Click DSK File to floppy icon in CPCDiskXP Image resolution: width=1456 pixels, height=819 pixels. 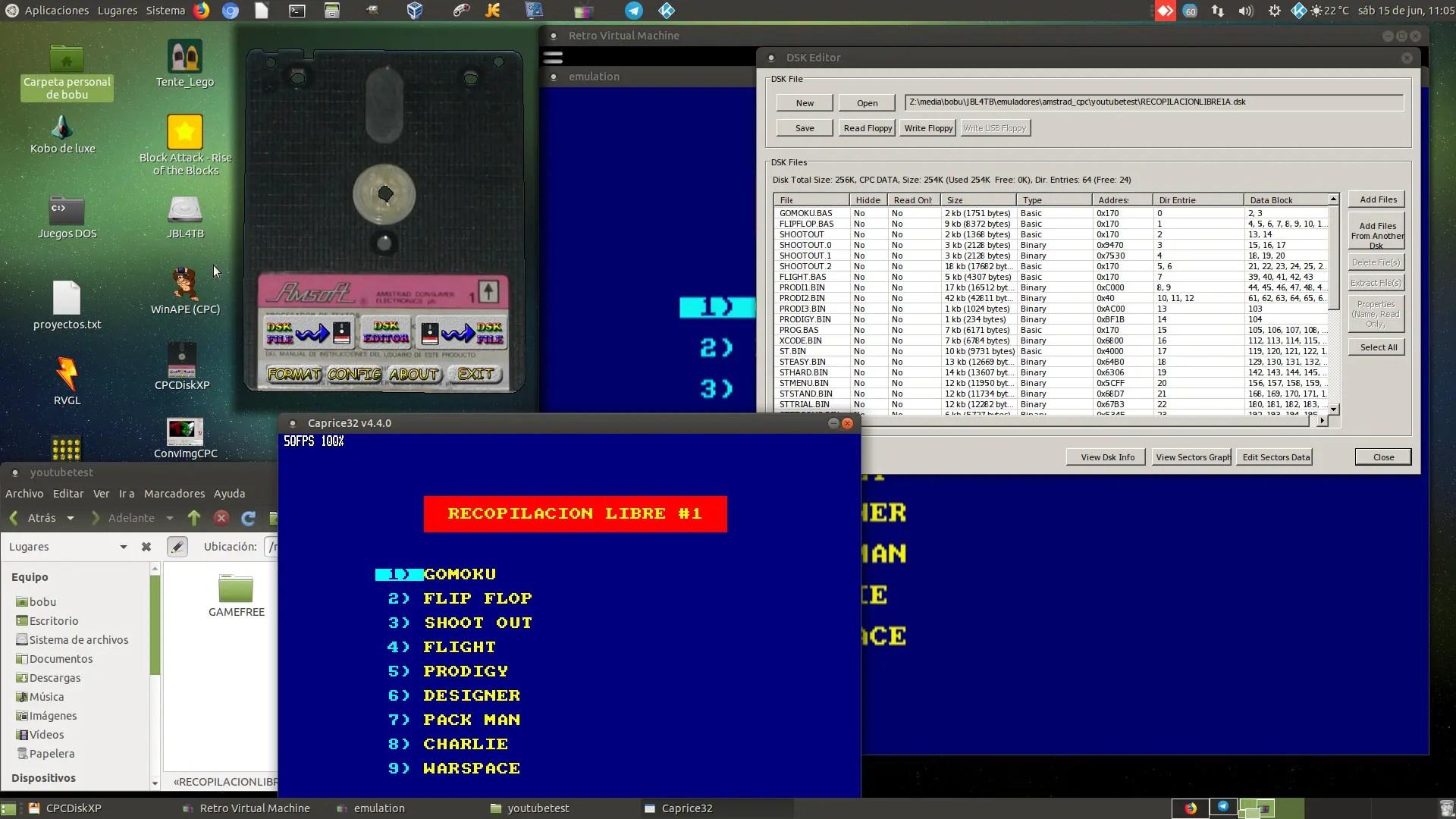[309, 332]
